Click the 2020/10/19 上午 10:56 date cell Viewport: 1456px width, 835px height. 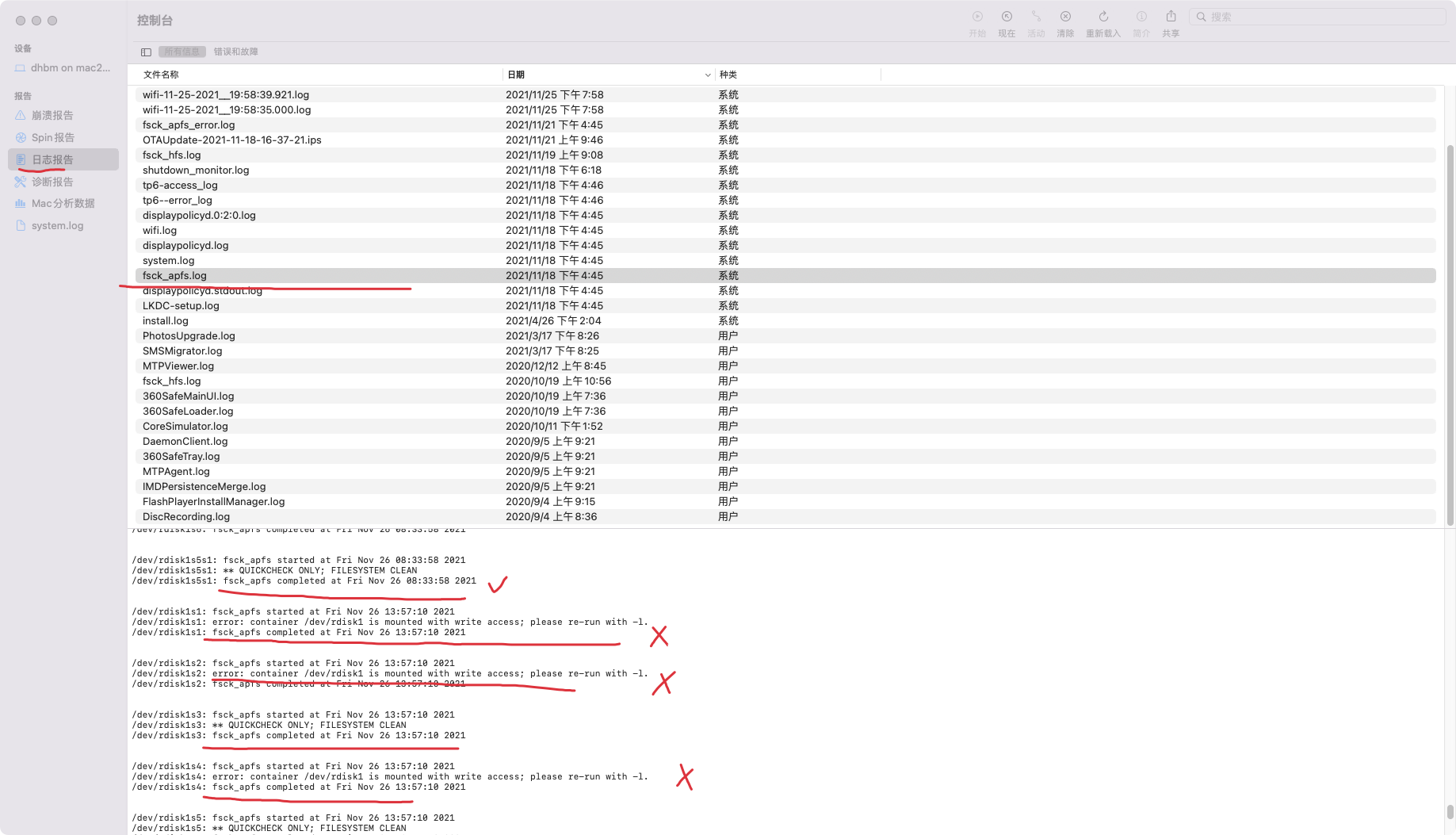pyautogui.click(x=559, y=381)
